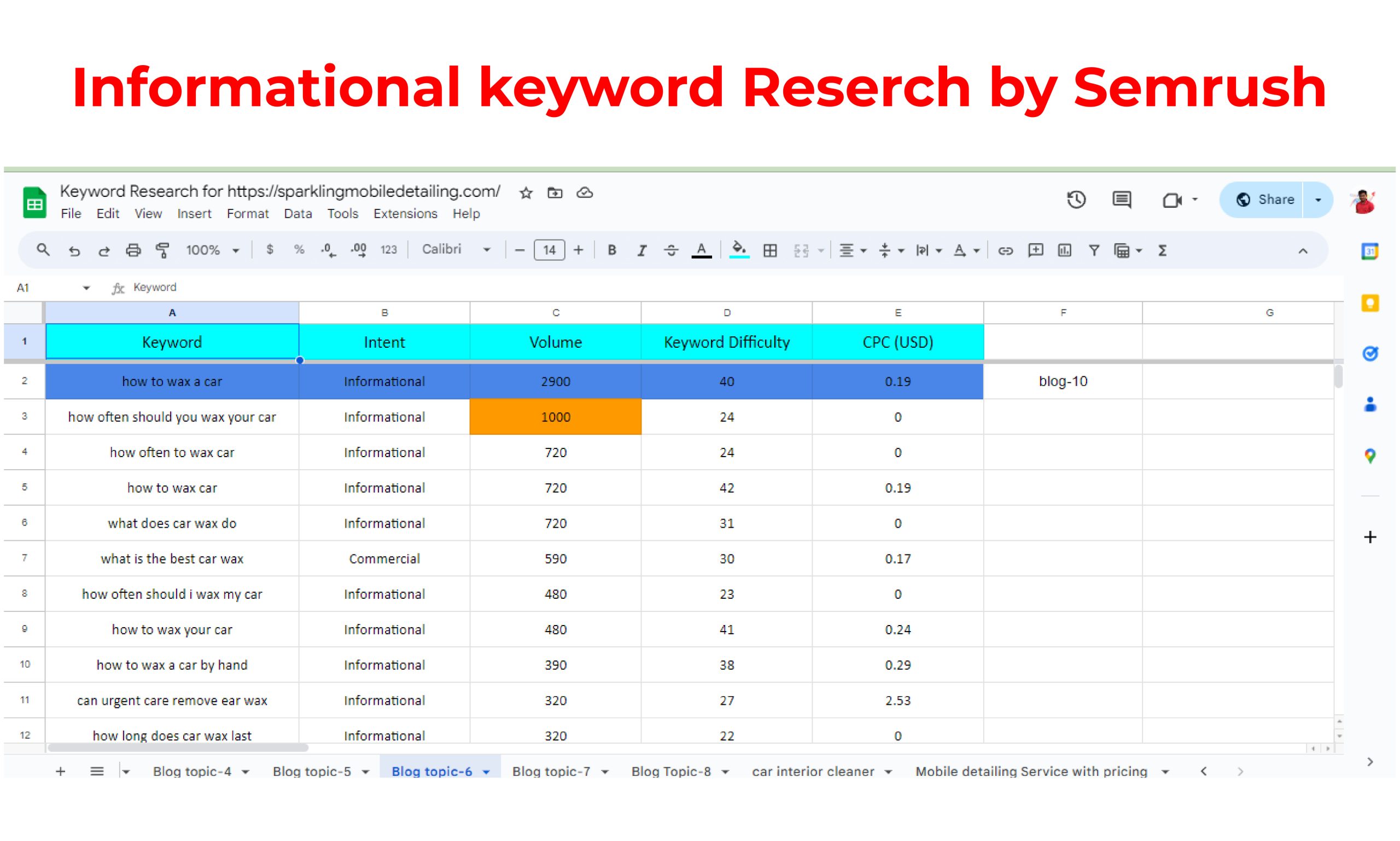This screenshot has height=841, width=1400.
Task: Toggle italic formatting
Action: pos(641,250)
